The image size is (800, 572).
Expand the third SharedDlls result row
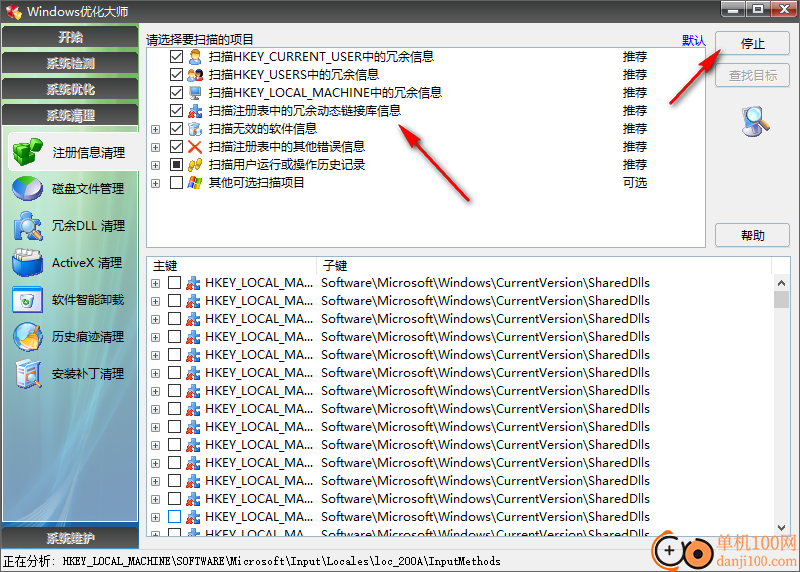(156, 319)
